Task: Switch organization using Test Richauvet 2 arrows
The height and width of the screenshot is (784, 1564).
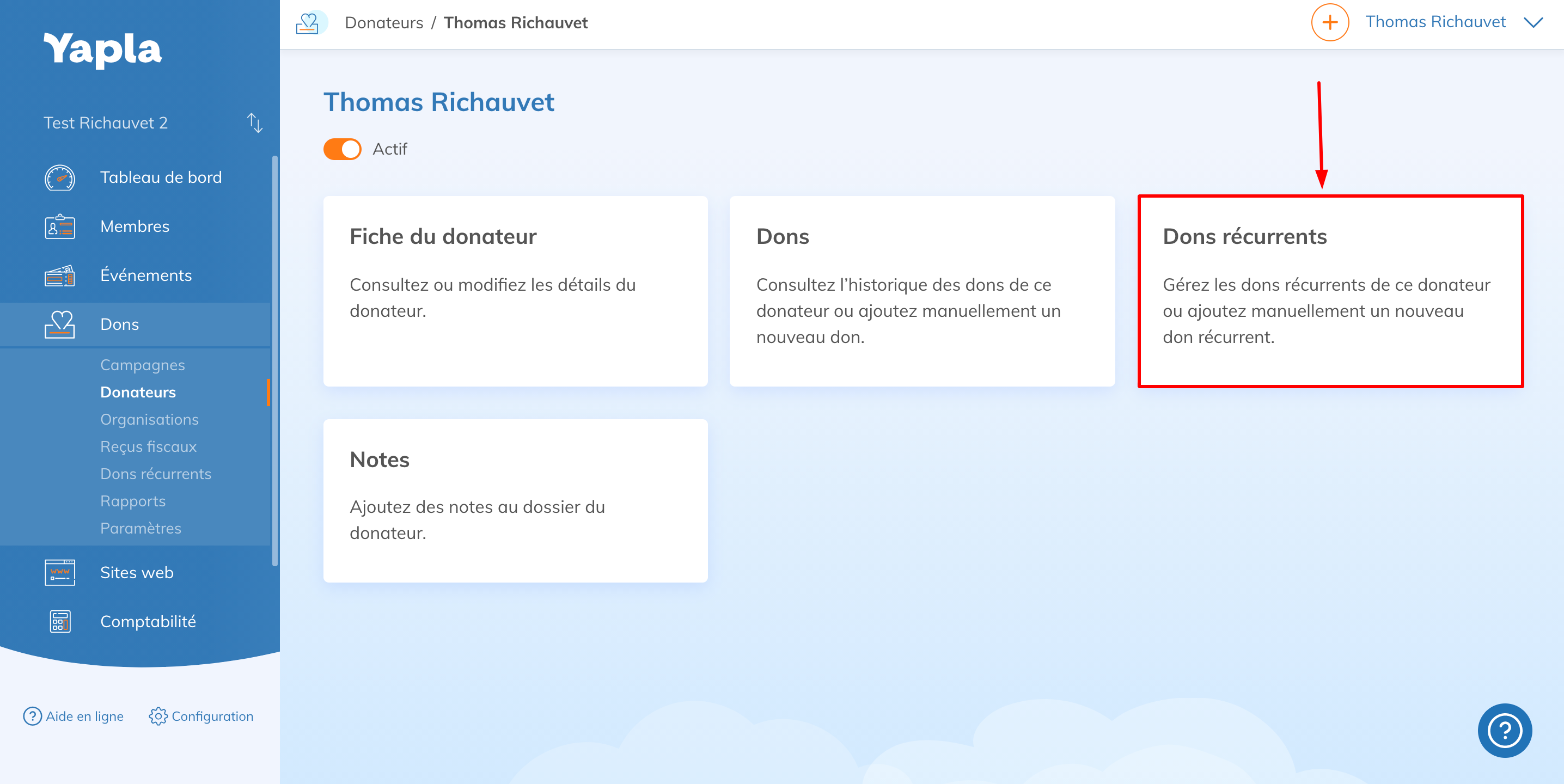Action: tap(254, 123)
